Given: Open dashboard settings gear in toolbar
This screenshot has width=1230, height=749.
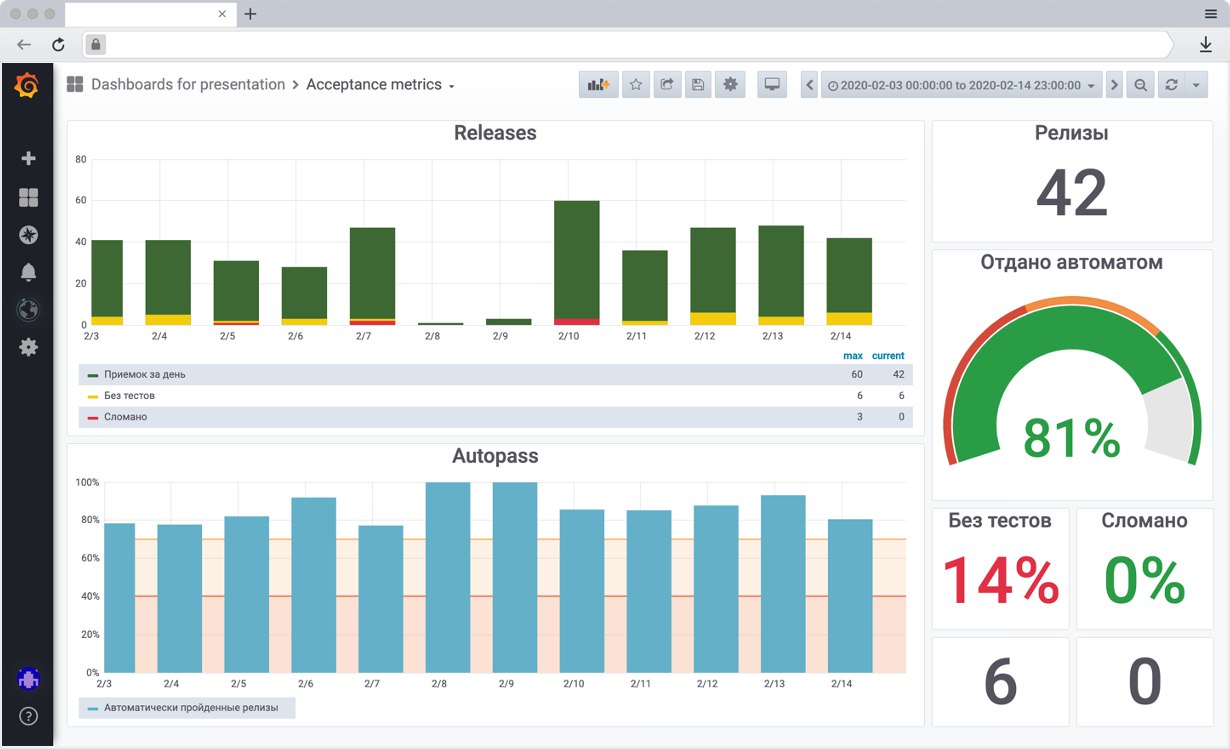Looking at the screenshot, I should pos(731,85).
